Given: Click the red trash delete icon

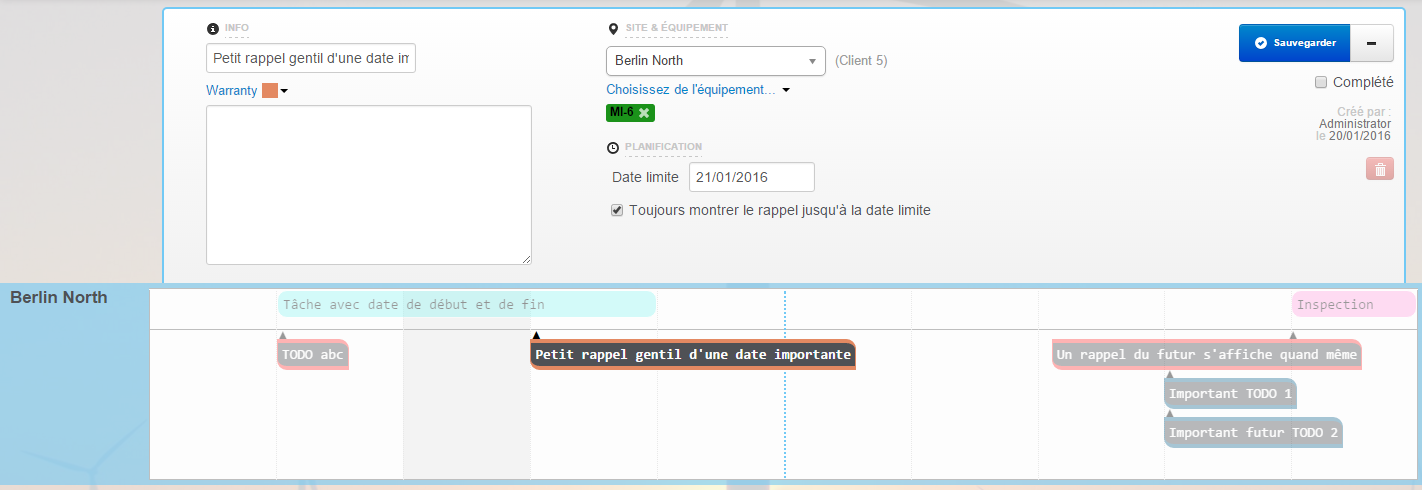Looking at the screenshot, I should click(1380, 169).
